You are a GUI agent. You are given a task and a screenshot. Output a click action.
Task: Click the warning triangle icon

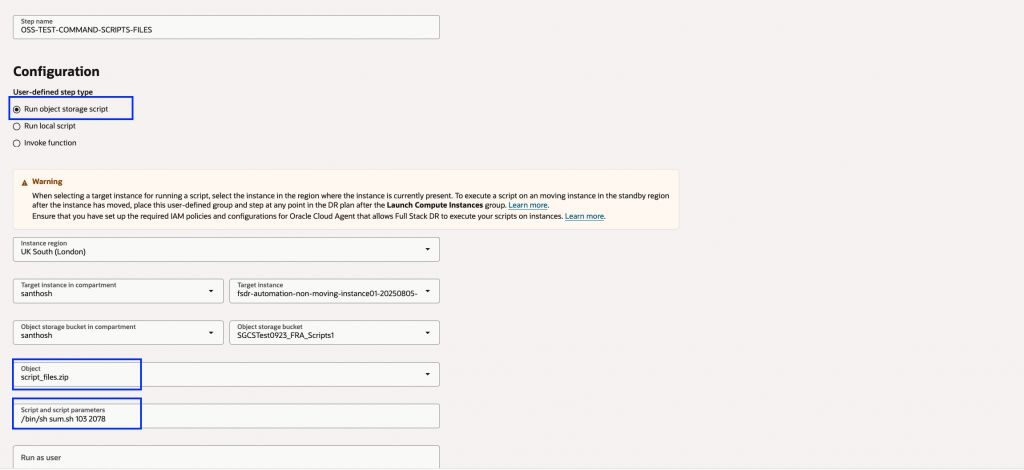tap(24, 182)
